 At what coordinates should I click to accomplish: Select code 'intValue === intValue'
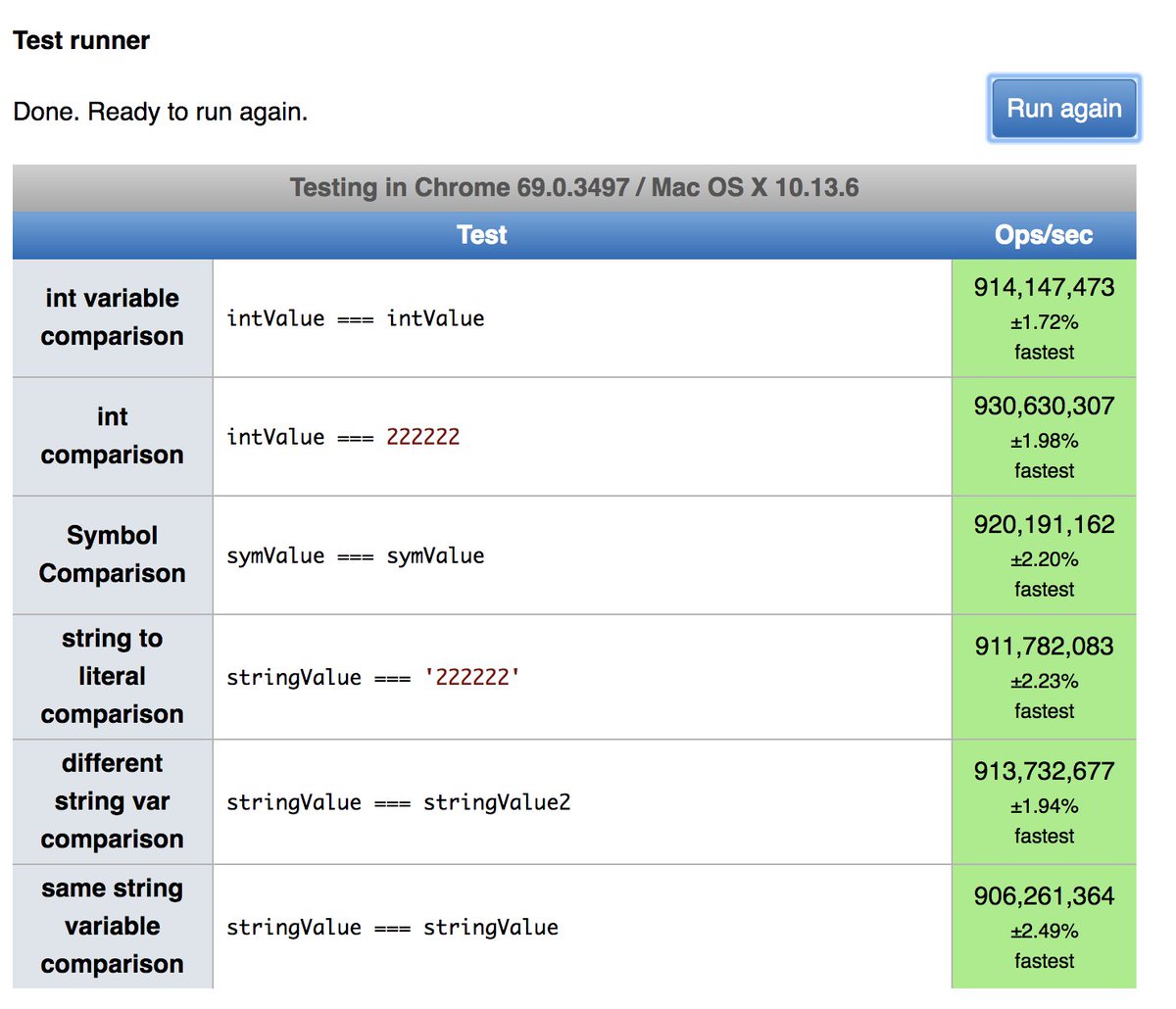[x=356, y=318]
